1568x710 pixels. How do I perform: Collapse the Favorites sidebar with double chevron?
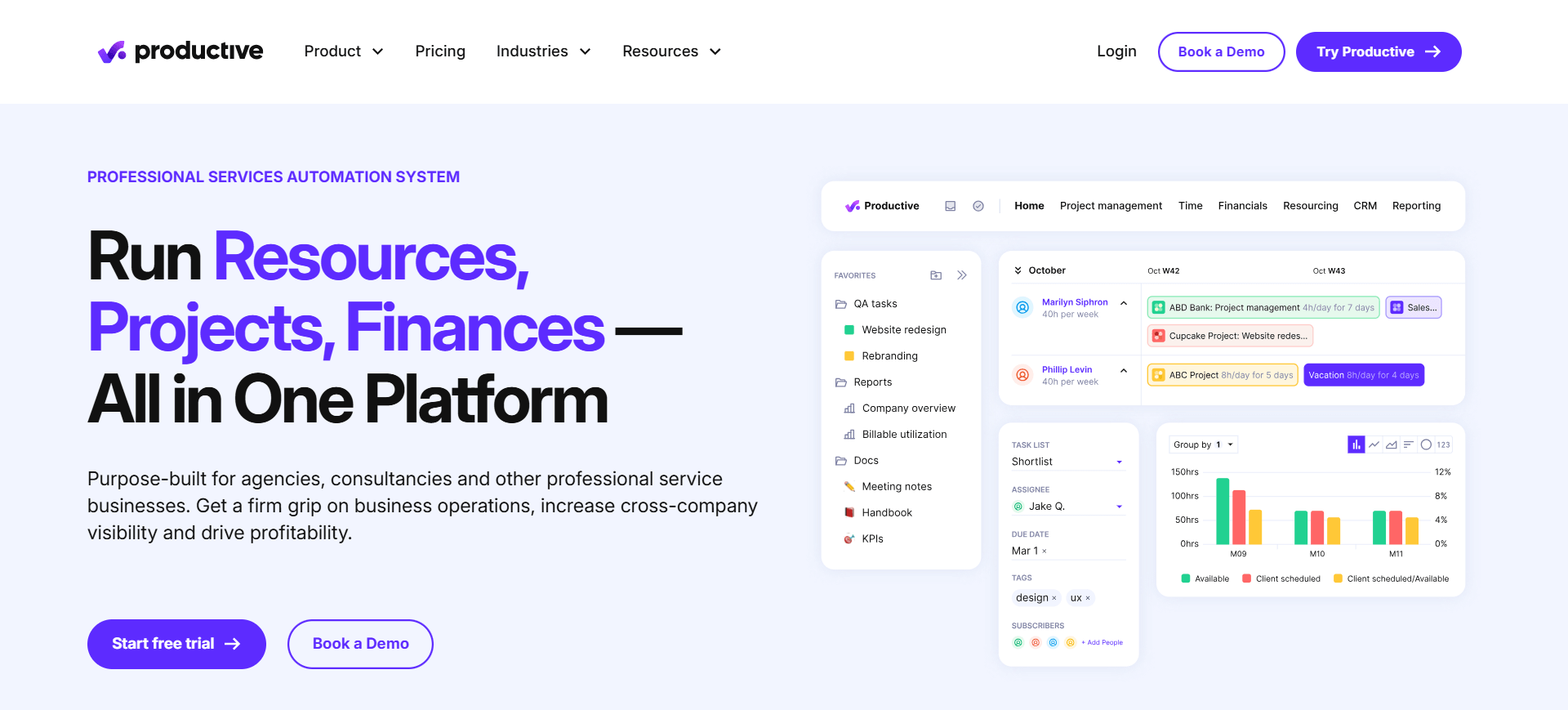[x=962, y=275]
